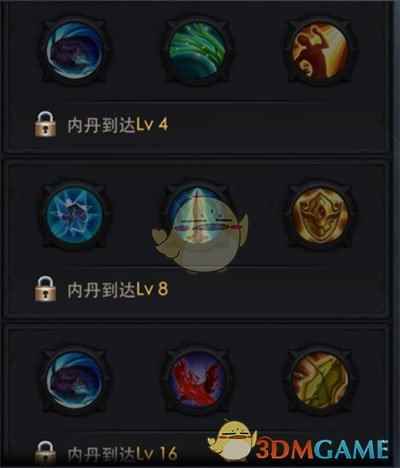Choose the green striped orb skill icon
Viewport: 400px width, 468px height.
(x=197, y=51)
